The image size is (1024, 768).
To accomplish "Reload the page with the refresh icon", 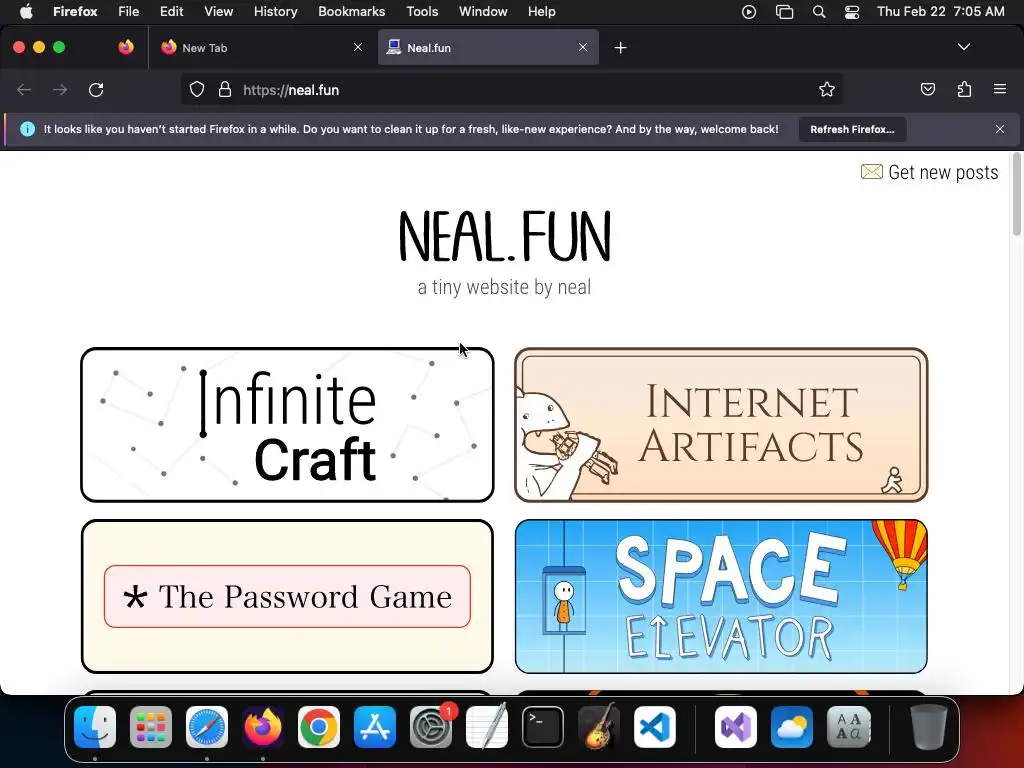I will (x=96, y=89).
